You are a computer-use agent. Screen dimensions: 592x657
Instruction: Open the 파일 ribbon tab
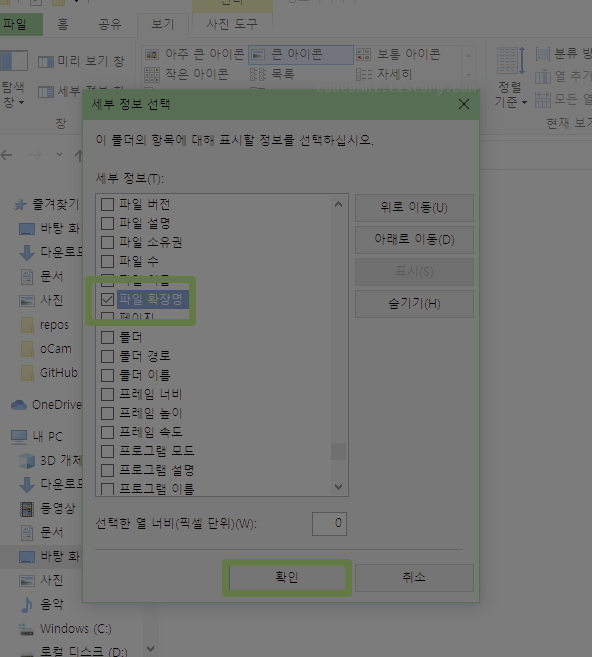(21, 24)
